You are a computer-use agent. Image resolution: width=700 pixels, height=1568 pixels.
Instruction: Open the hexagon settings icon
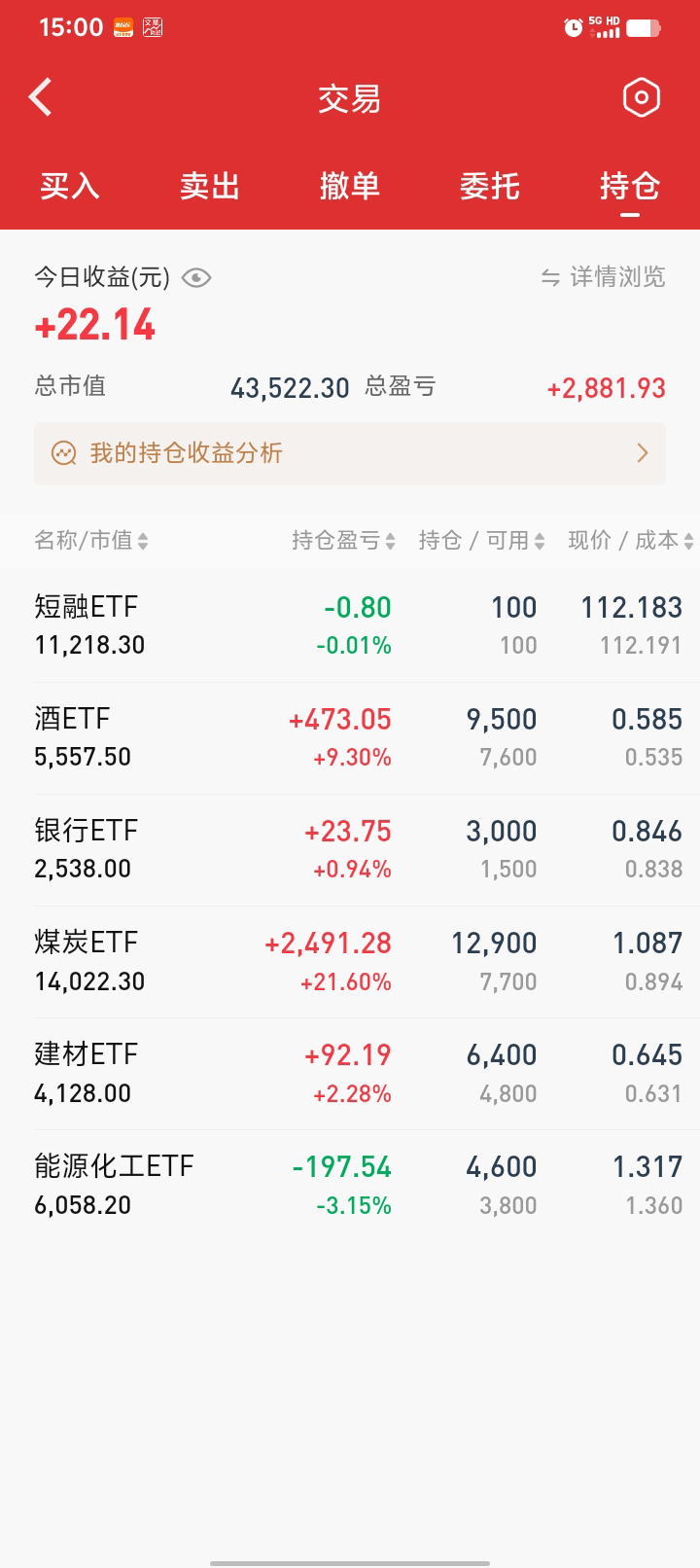(641, 97)
